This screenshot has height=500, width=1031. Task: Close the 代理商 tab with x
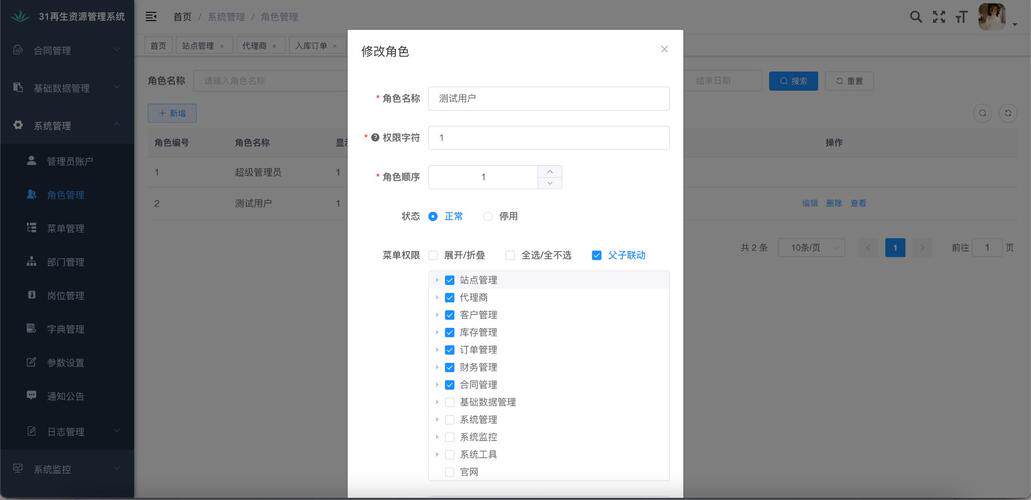[274, 46]
